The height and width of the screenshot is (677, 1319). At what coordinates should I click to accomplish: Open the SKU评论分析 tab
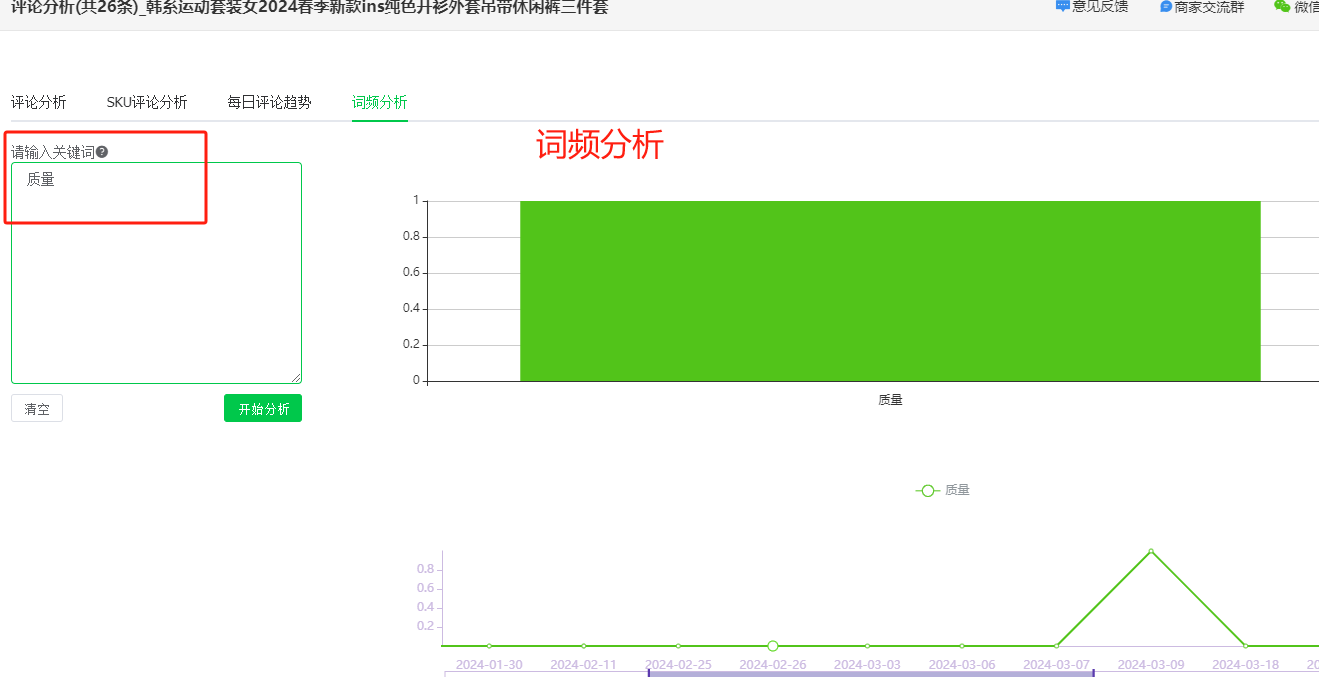[146, 101]
